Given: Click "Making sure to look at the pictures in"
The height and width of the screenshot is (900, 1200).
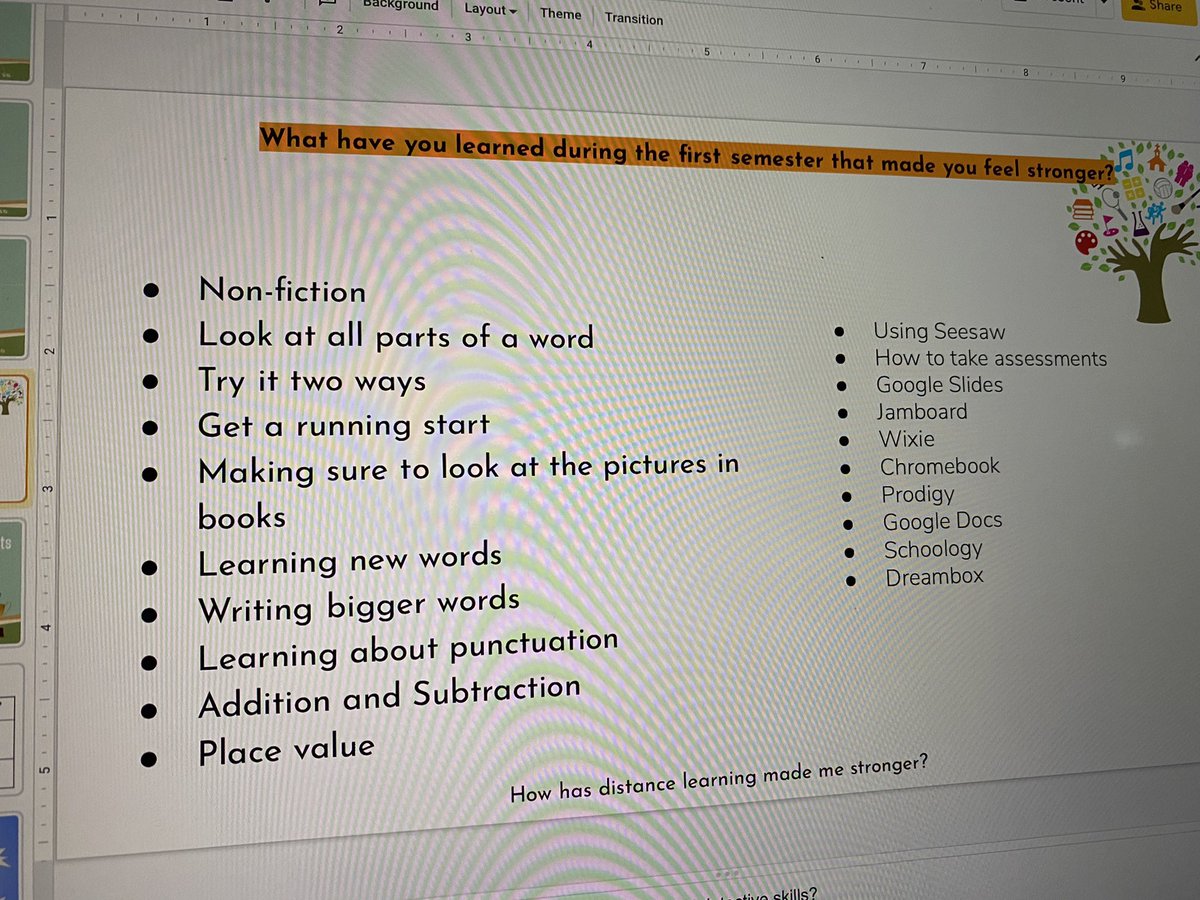Looking at the screenshot, I should [469, 467].
